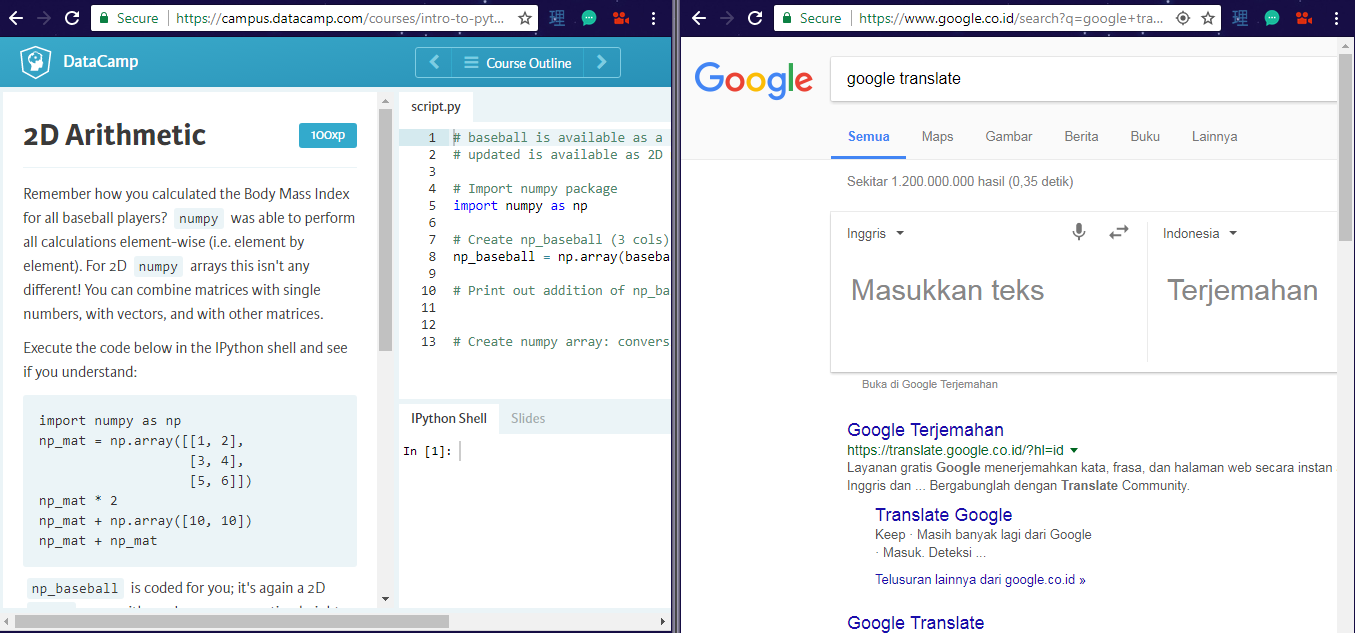1355x633 pixels.
Task: Click the instructions panel vertical scrollbar thumb
Action: [385, 229]
